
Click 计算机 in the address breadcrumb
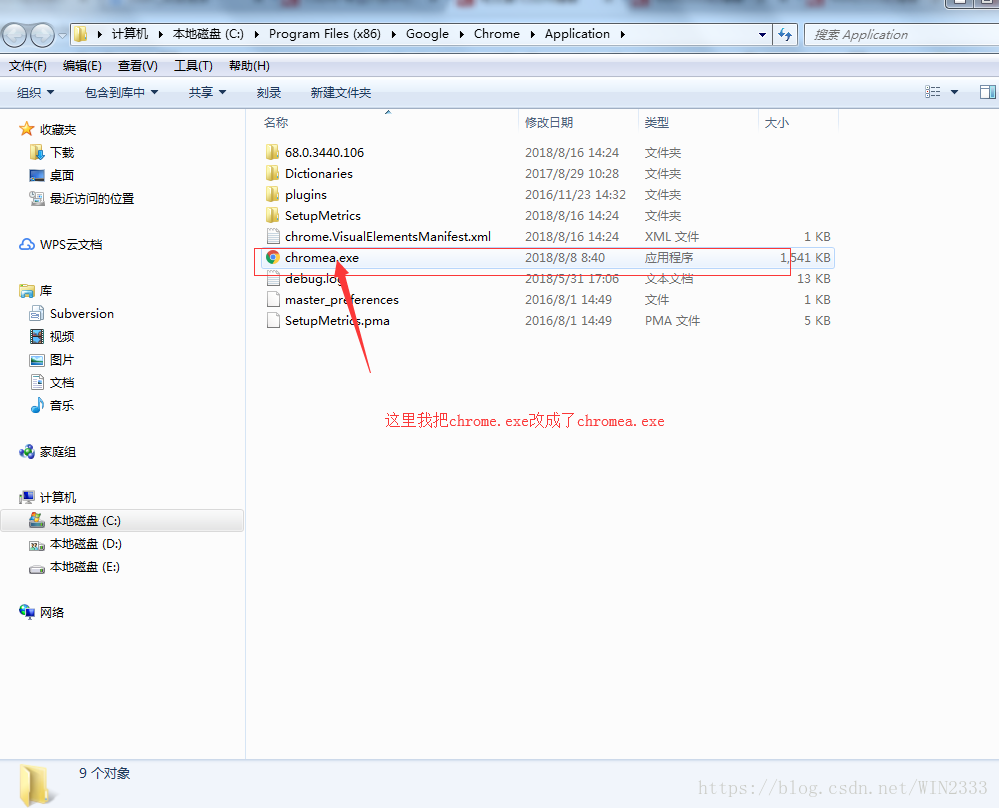coord(130,34)
